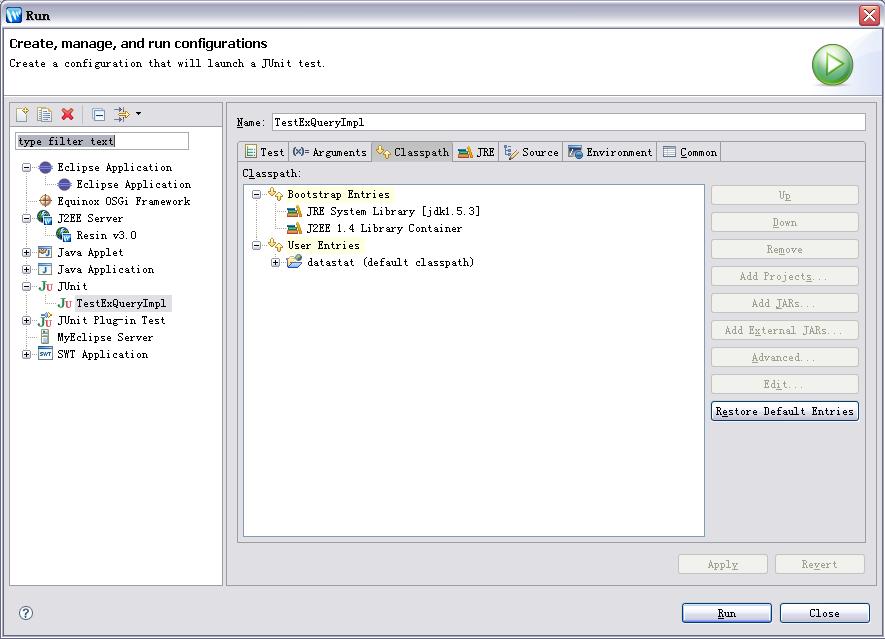
Task: Click the TestExQueryImpl JUnit icon
Action: coord(65,303)
